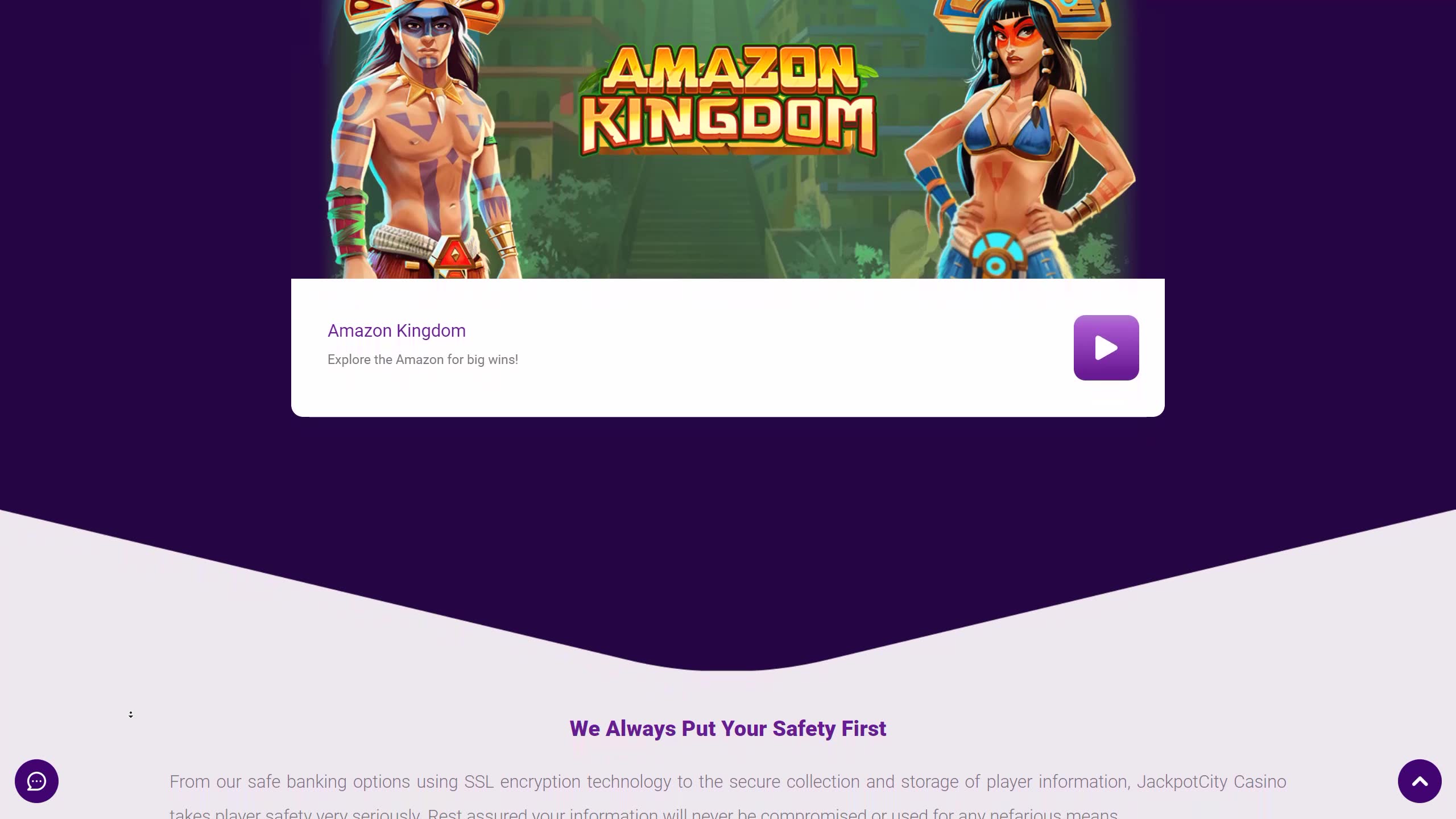1456x819 pixels.
Task: Click the scroll-to-top chevron button
Action: coord(1420,781)
